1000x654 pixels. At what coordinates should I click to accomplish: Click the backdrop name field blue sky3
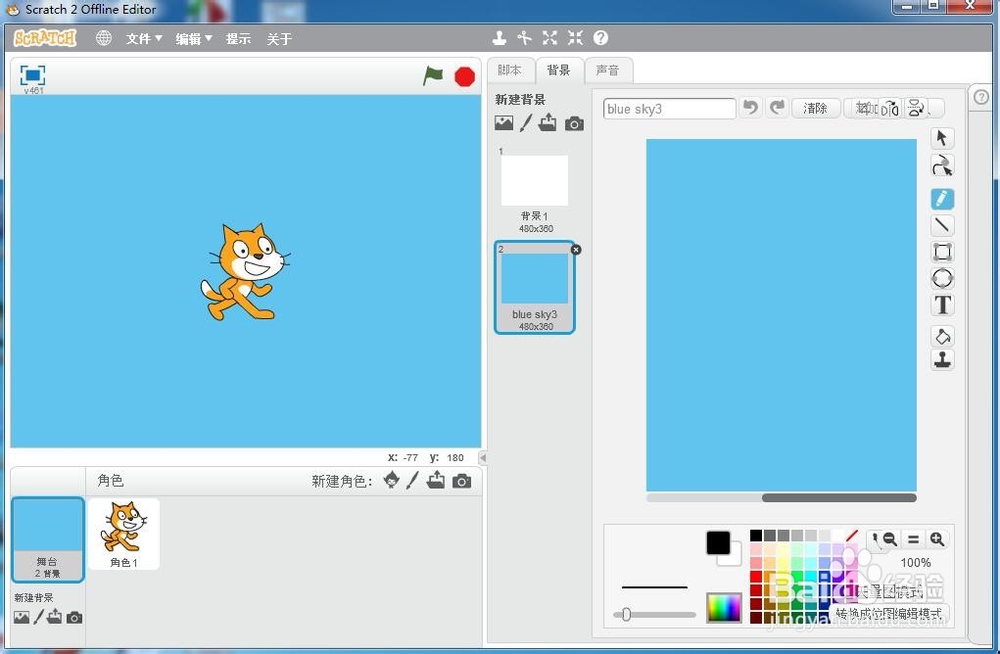tap(669, 108)
